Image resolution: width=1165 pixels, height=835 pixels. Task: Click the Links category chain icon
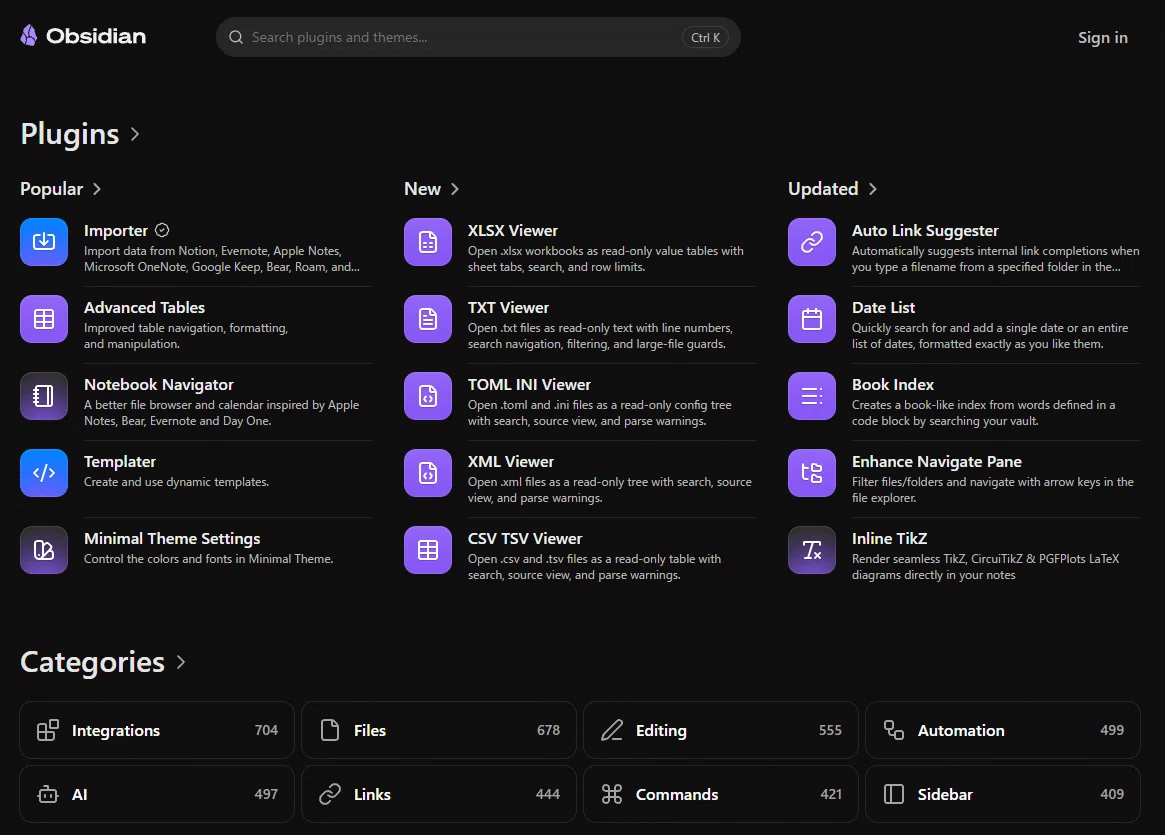[330, 794]
